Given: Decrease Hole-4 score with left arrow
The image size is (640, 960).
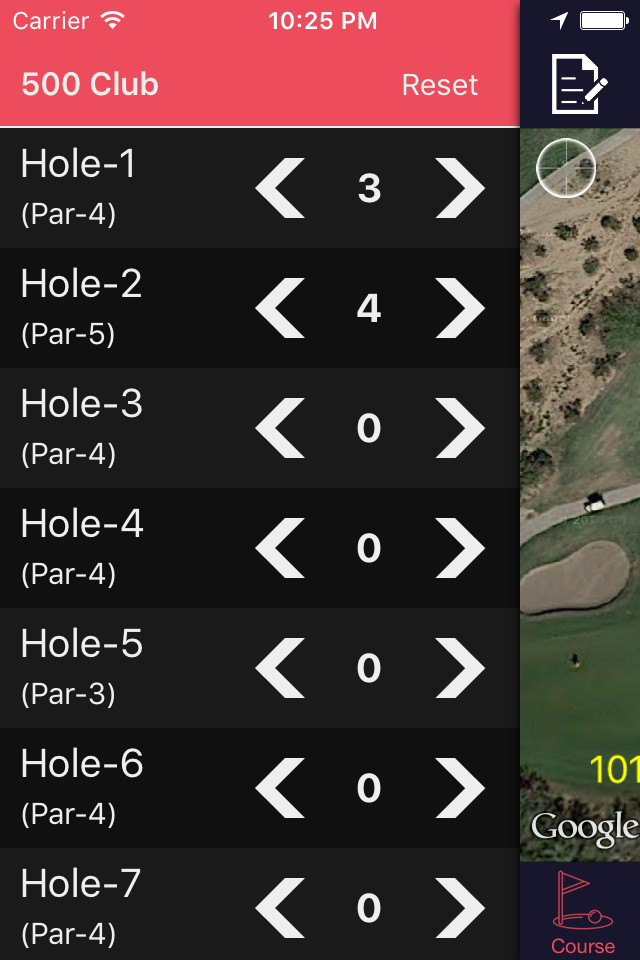Looking at the screenshot, I should click(x=280, y=548).
